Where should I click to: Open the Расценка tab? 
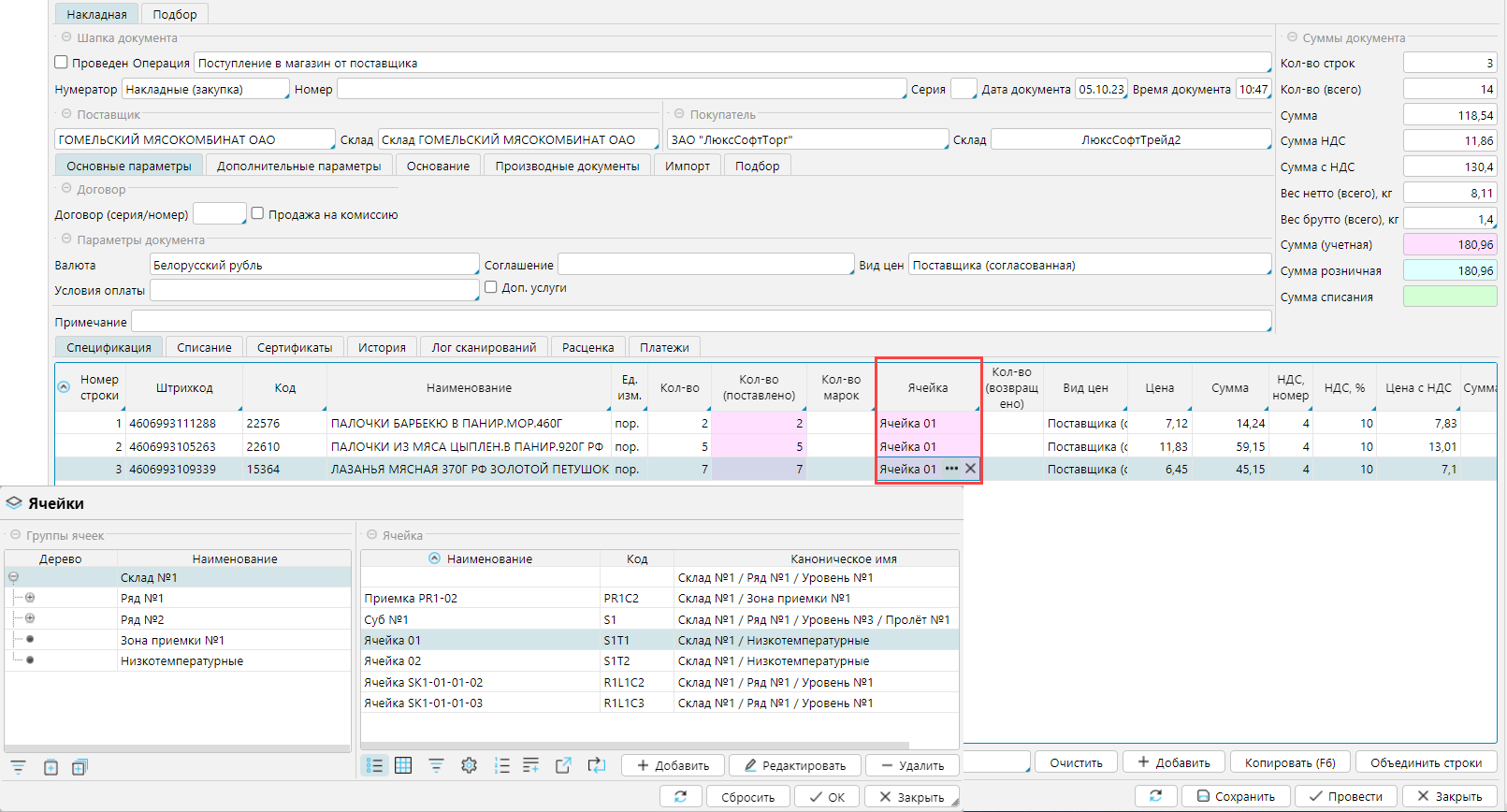588,347
